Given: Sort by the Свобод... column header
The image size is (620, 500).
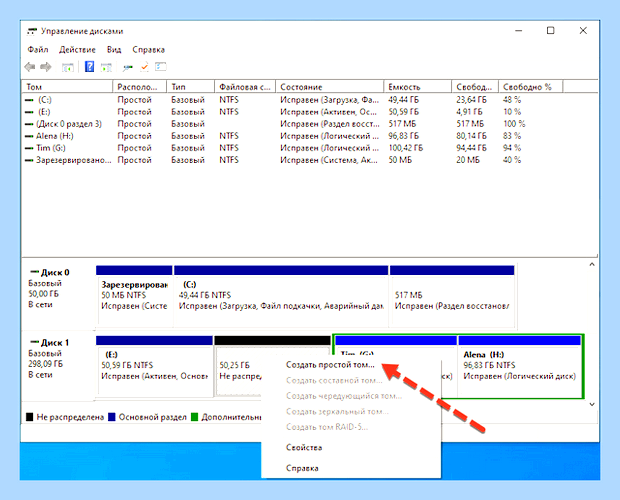Looking at the screenshot, I should pos(475,87).
